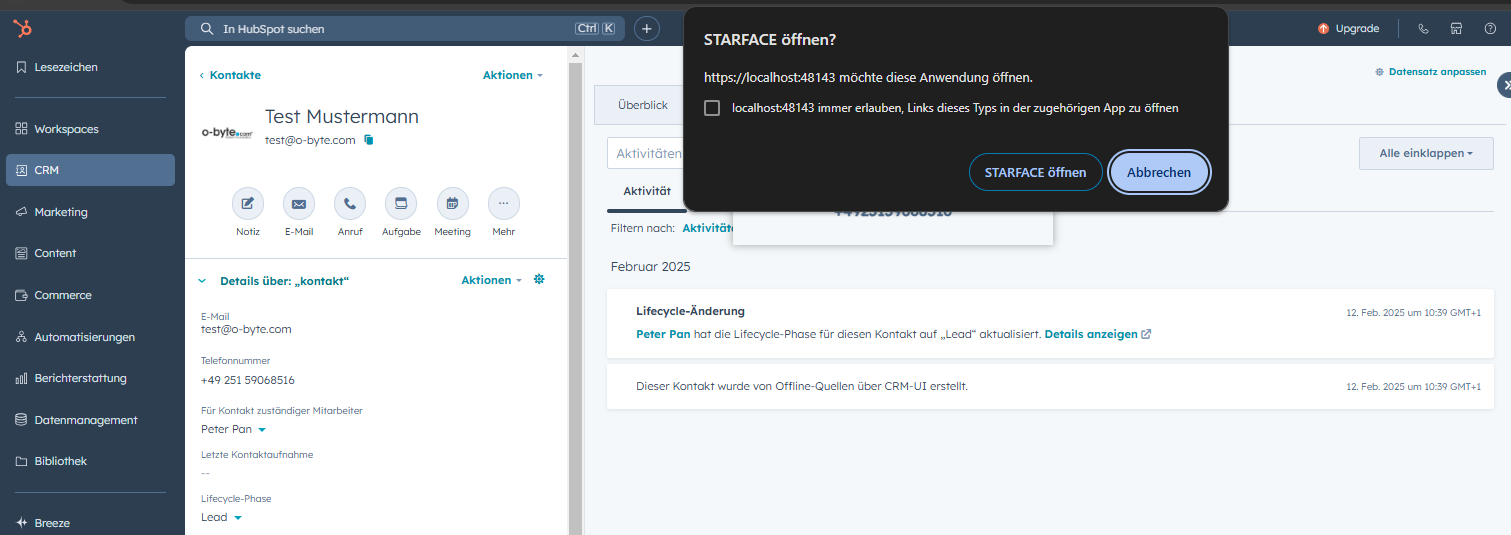1511x535 pixels.
Task: Click the HubSpot sprocket logo
Action: click(x=22, y=28)
